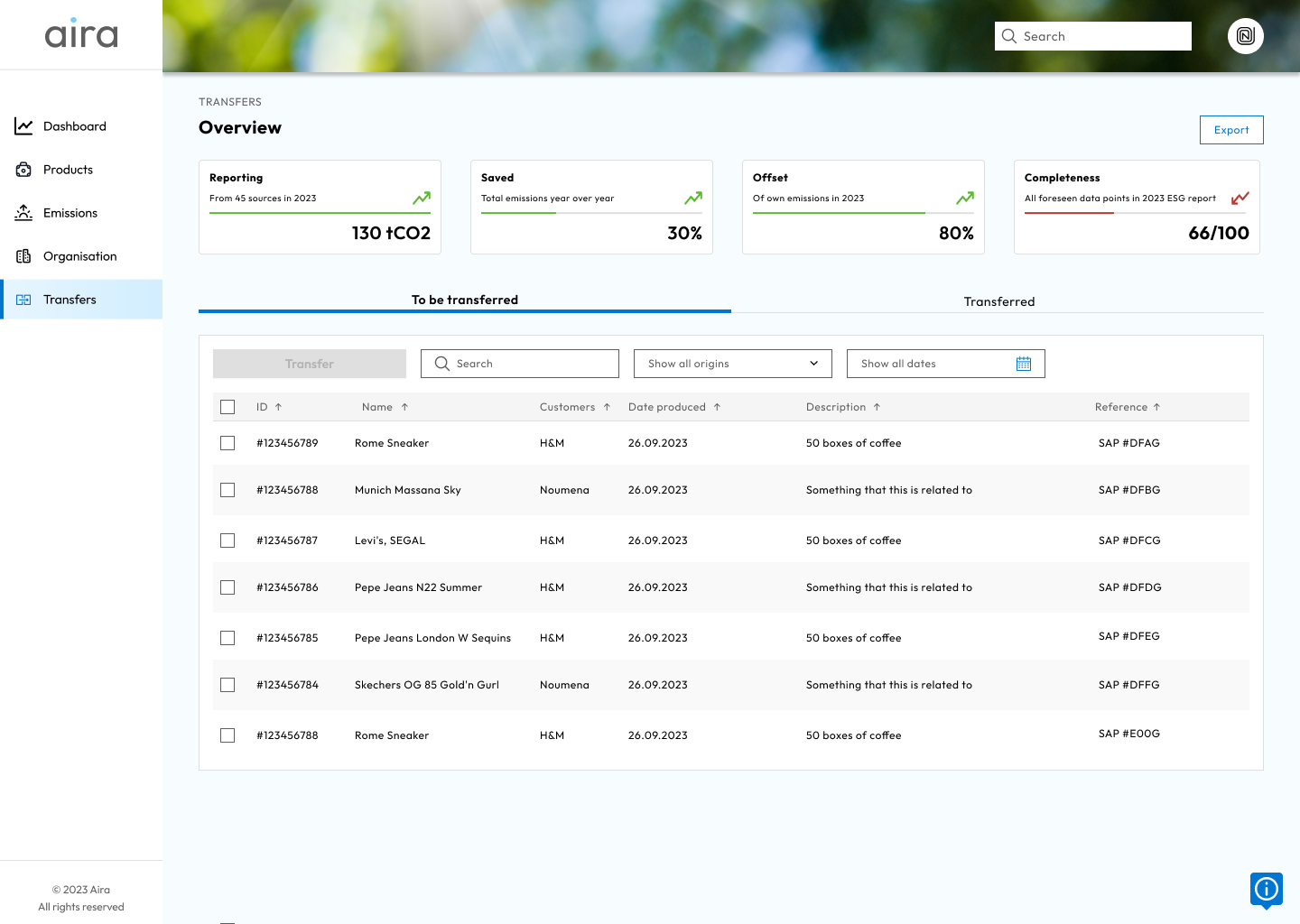Click the Completeness downward trend arrow
This screenshot has width=1300, height=924.
tap(1240, 198)
